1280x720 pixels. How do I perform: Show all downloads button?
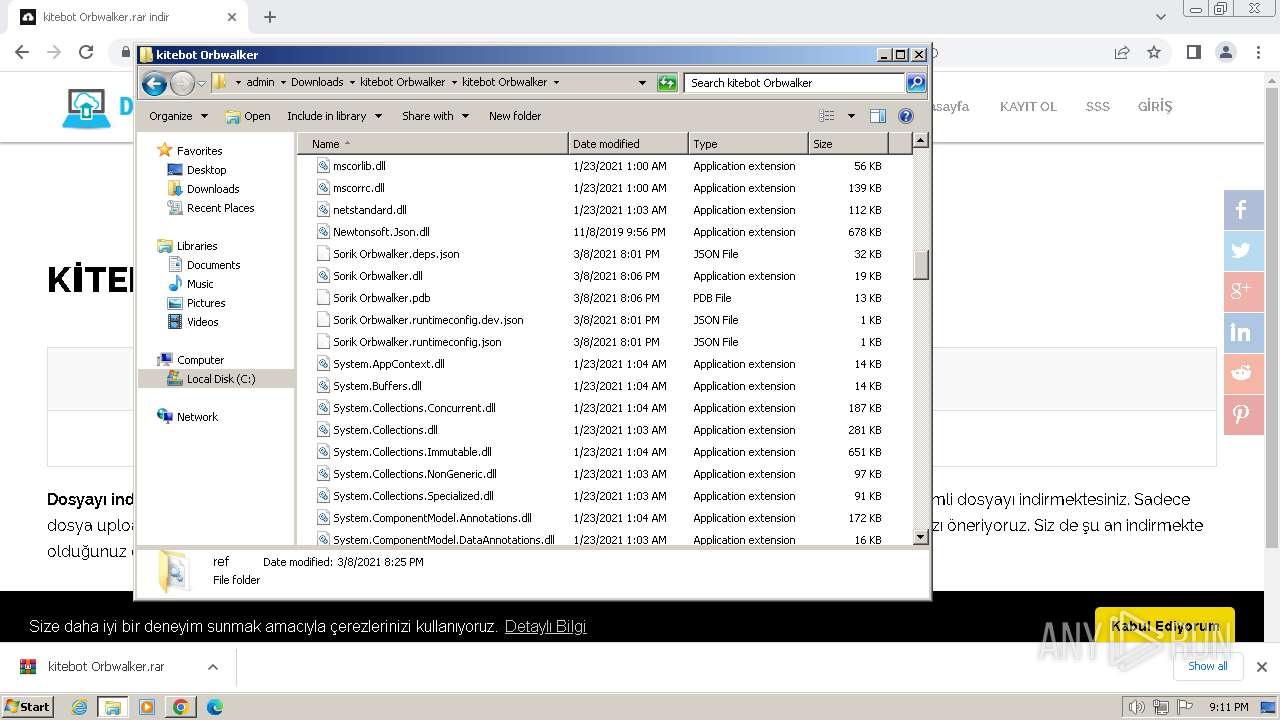point(1208,666)
